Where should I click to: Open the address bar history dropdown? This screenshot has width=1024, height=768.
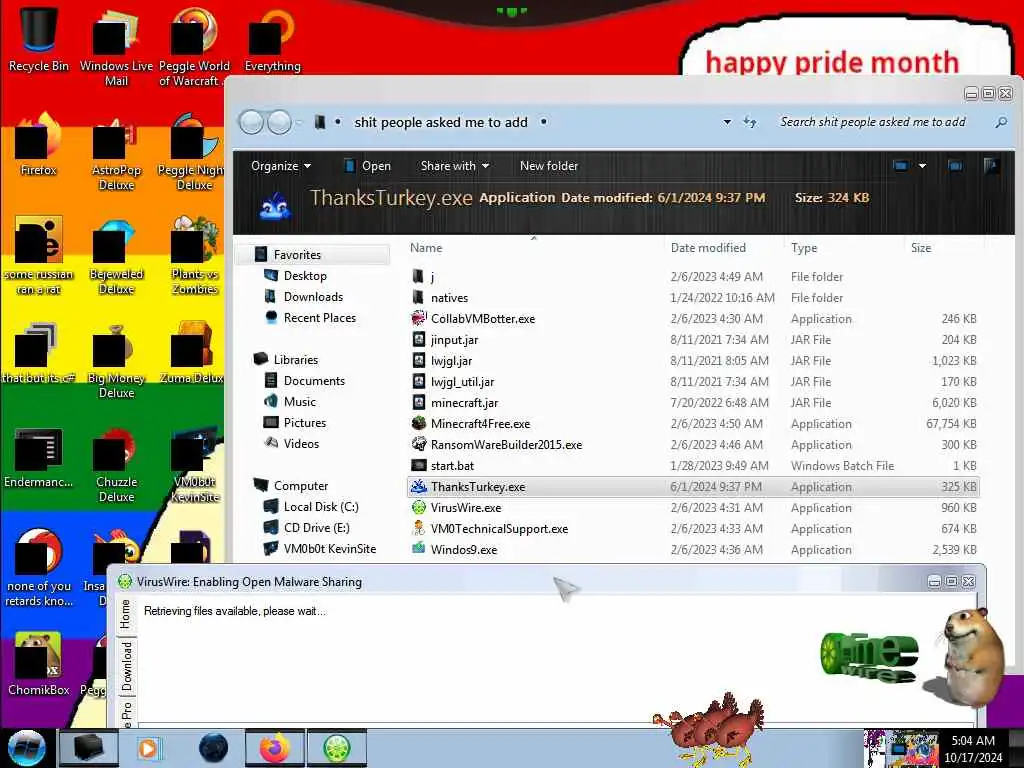(727, 122)
